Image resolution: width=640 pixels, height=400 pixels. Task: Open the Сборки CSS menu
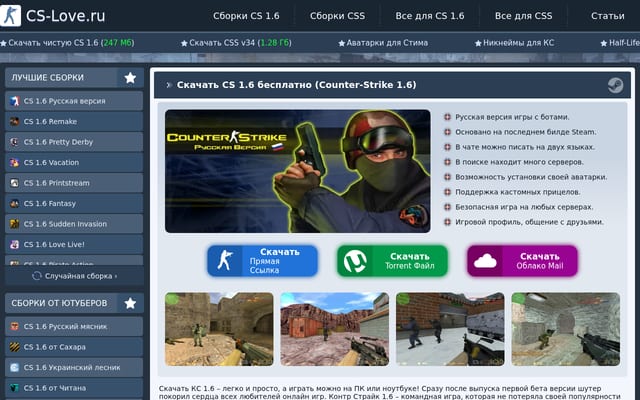point(337,16)
